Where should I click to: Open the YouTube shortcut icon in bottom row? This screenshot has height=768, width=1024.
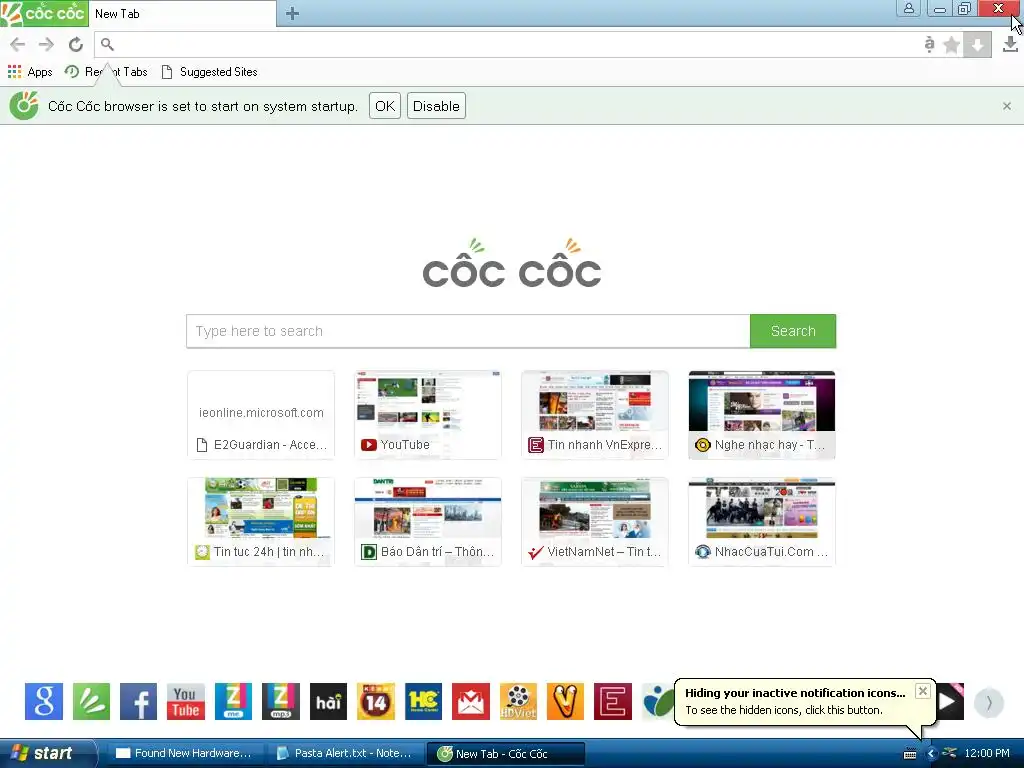pyautogui.click(x=186, y=701)
